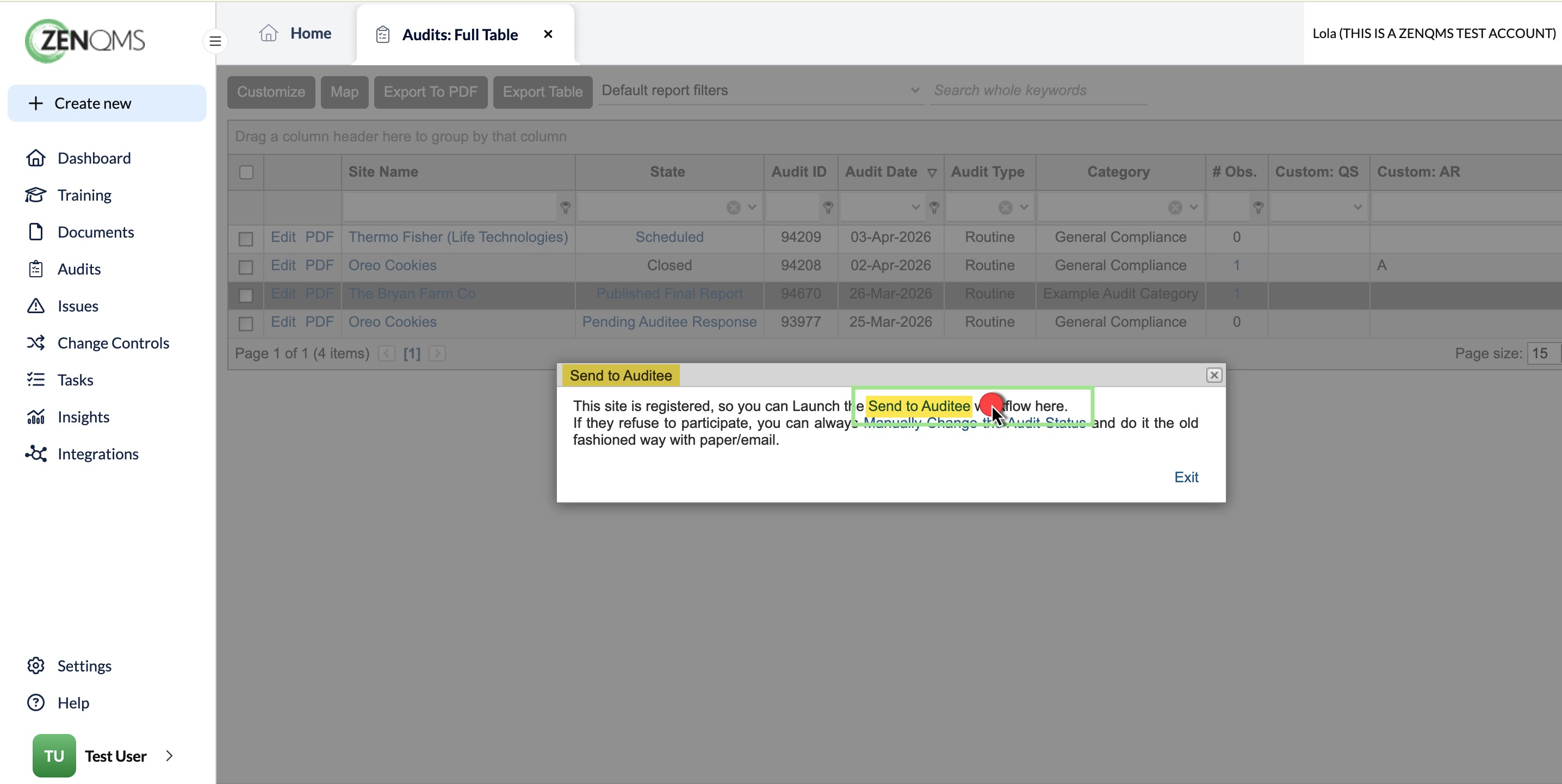This screenshot has width=1562, height=784.
Task: Click the Customize button
Action: [271, 92]
